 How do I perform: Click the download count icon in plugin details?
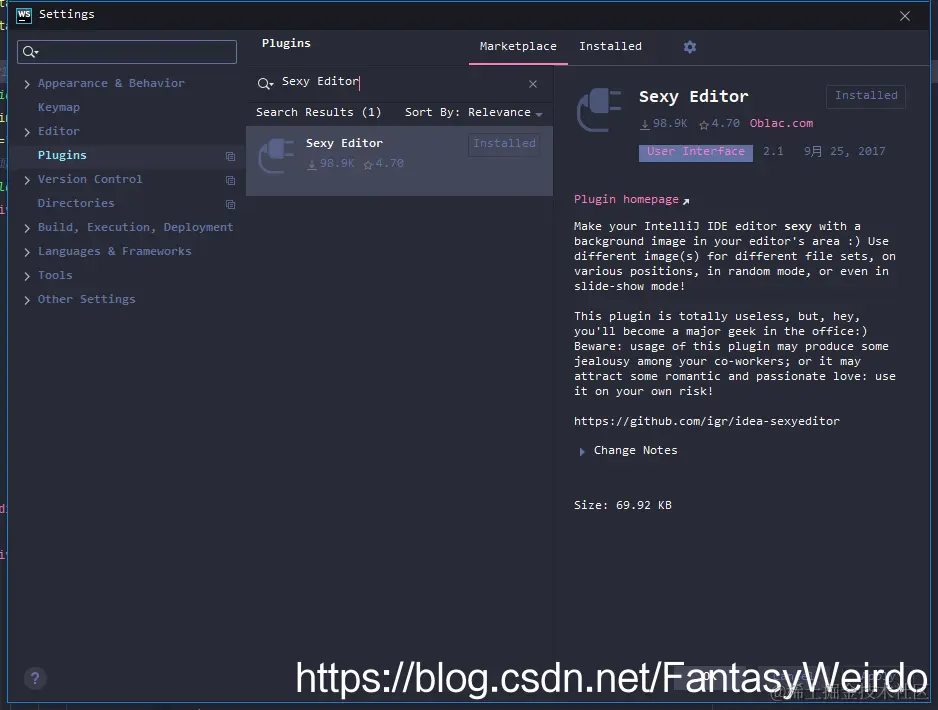tap(645, 124)
